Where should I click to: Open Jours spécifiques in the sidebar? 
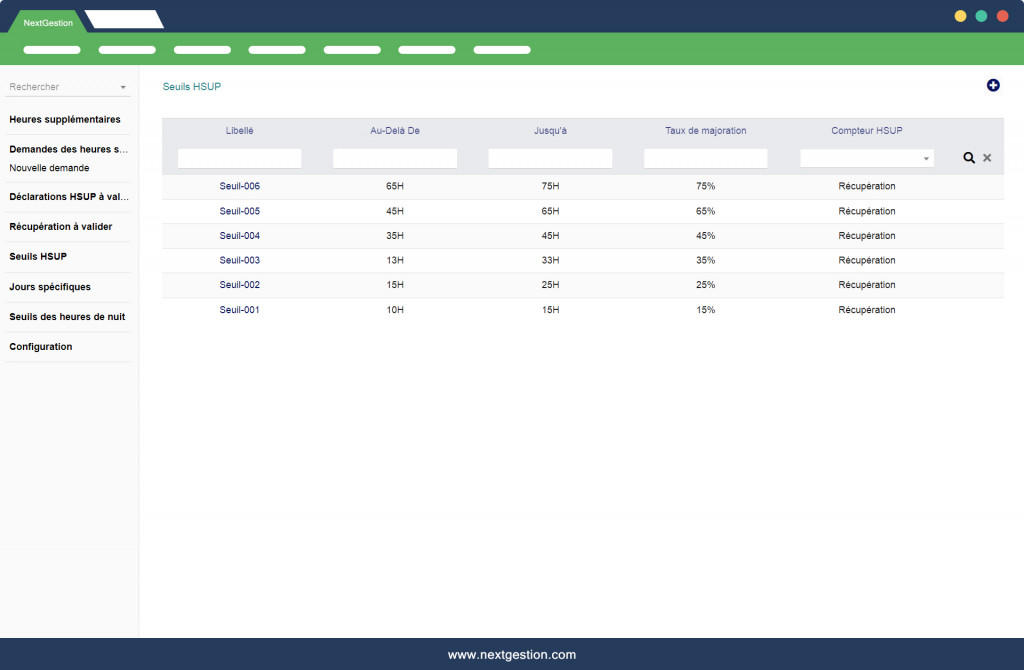tap(50, 287)
